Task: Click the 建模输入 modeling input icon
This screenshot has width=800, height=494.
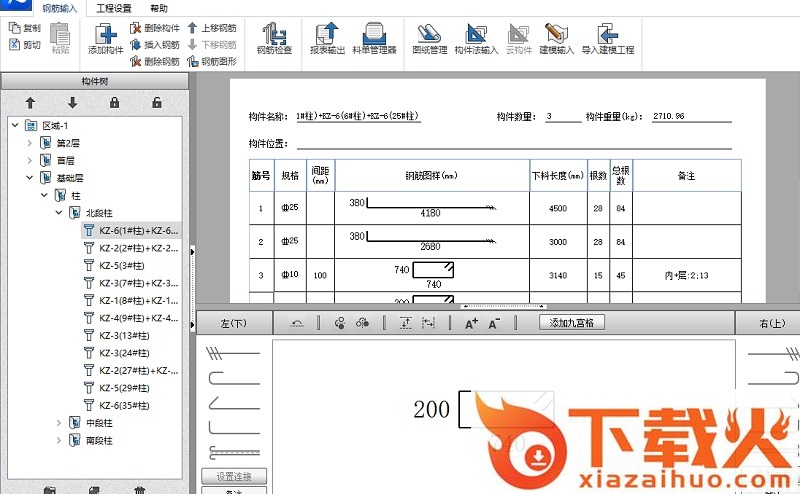Action: tap(557, 36)
